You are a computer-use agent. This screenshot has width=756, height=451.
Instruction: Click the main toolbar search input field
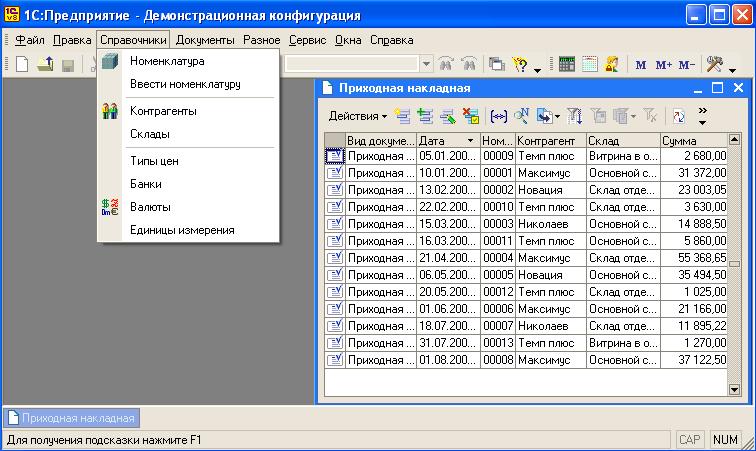tap(351, 64)
